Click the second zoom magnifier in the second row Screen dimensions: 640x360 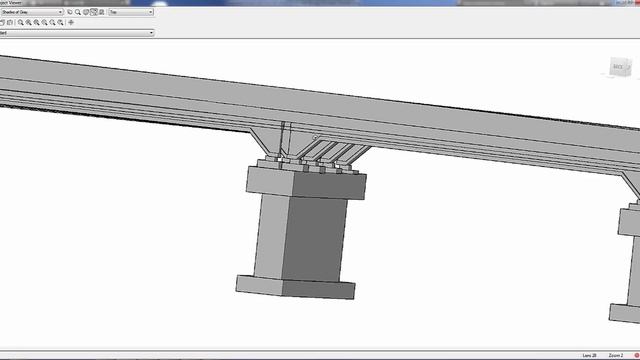tap(29, 22)
